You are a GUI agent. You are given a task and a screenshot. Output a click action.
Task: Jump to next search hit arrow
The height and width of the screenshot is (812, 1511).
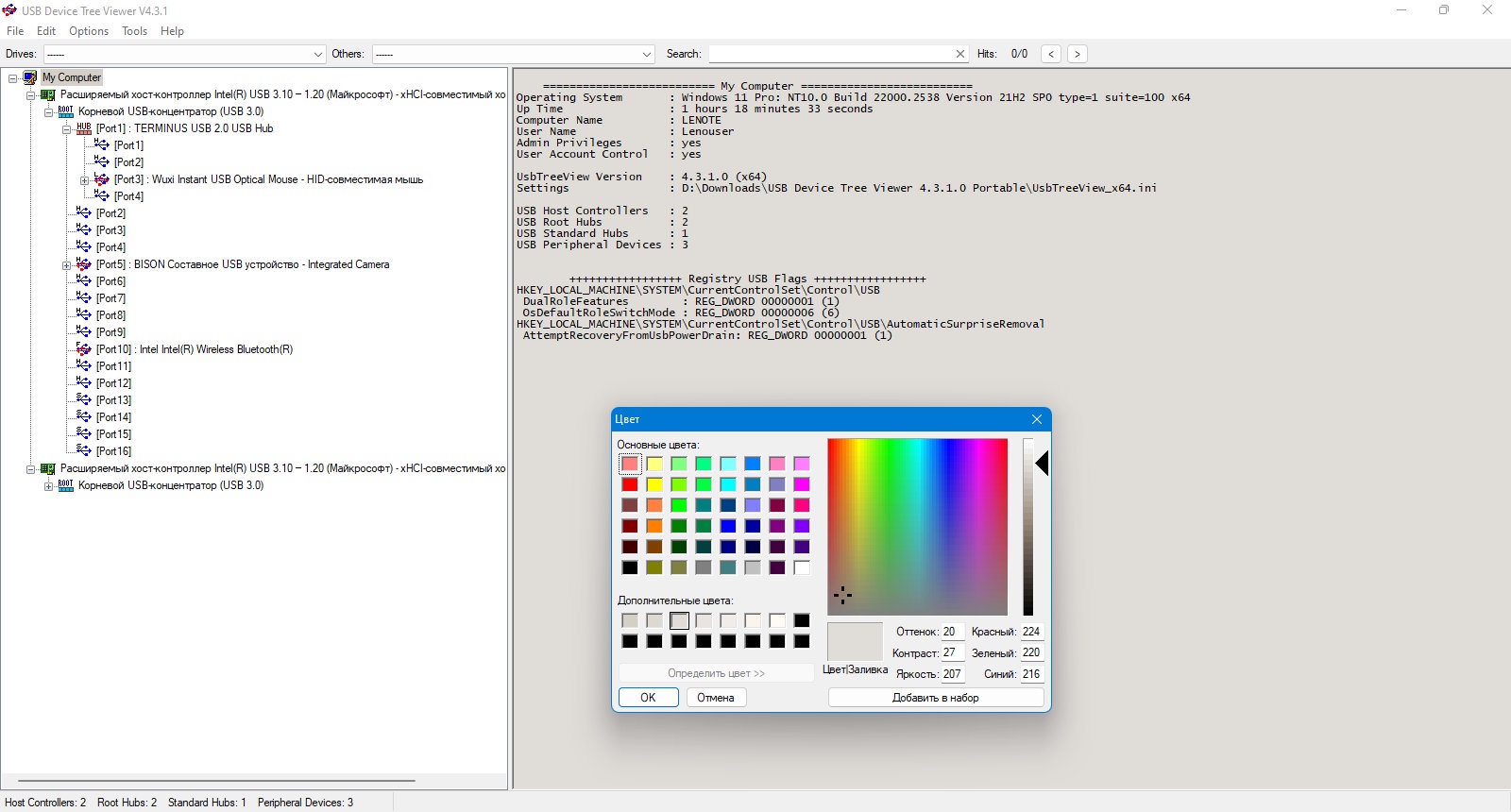(x=1077, y=54)
